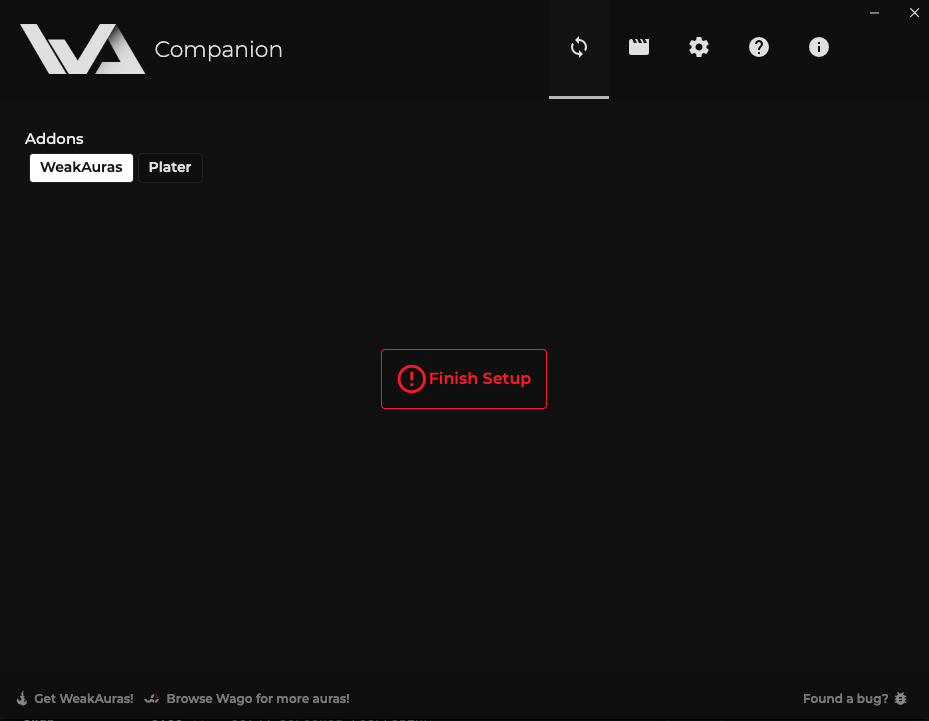This screenshot has width=929, height=721.
Task: Click the clapperboard icon in the header
Action: click(x=639, y=47)
